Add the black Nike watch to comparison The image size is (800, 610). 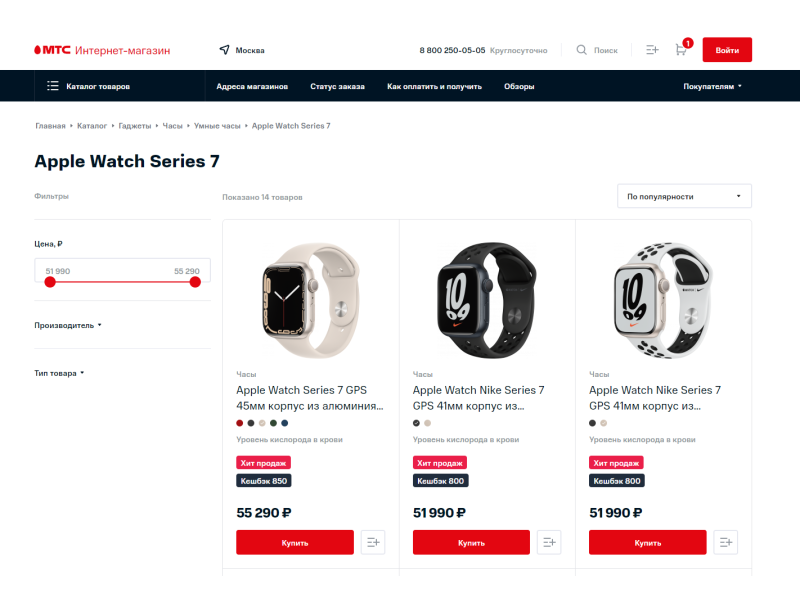549,542
